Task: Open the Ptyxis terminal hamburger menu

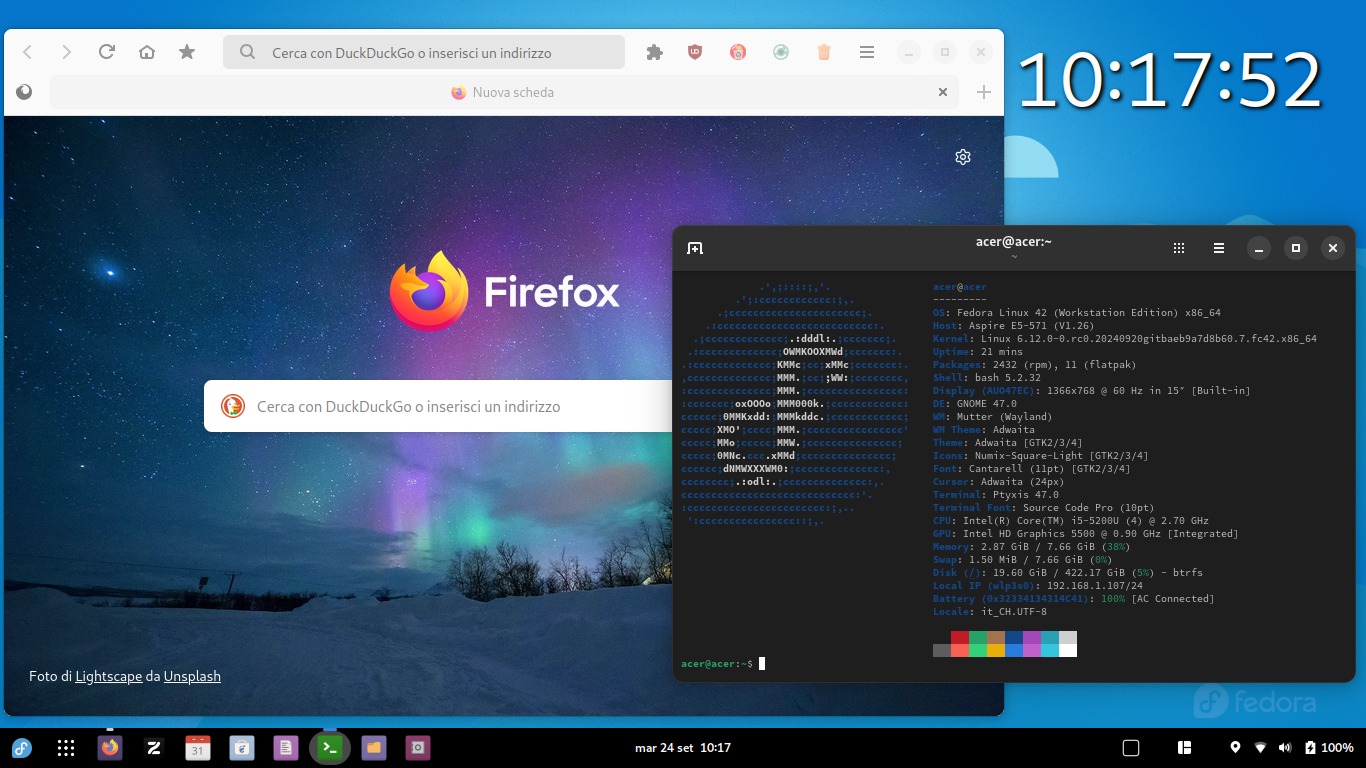Action: click(x=1219, y=248)
